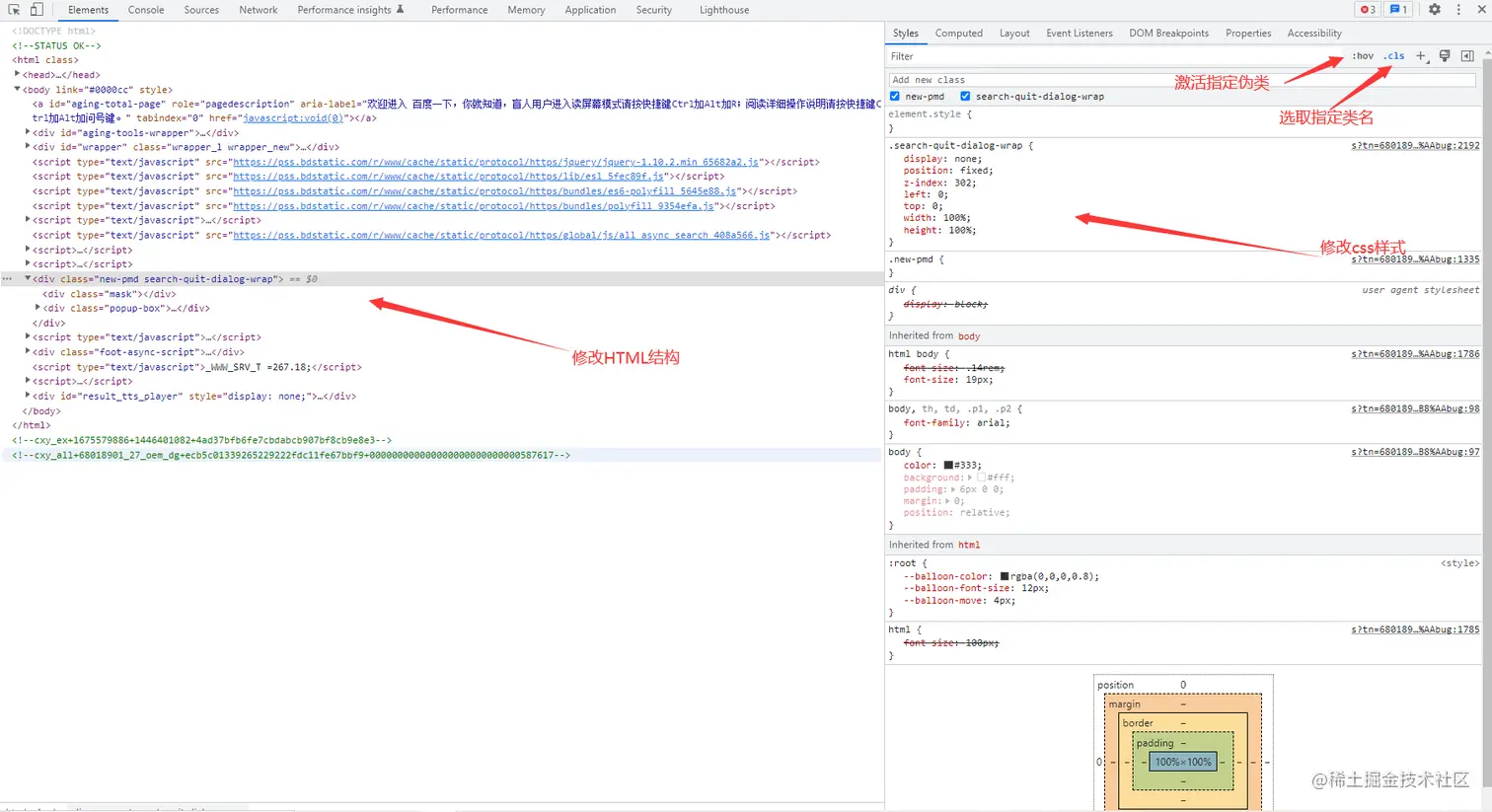
Task: Focus the Add new class input
Action: [x=1182, y=80]
